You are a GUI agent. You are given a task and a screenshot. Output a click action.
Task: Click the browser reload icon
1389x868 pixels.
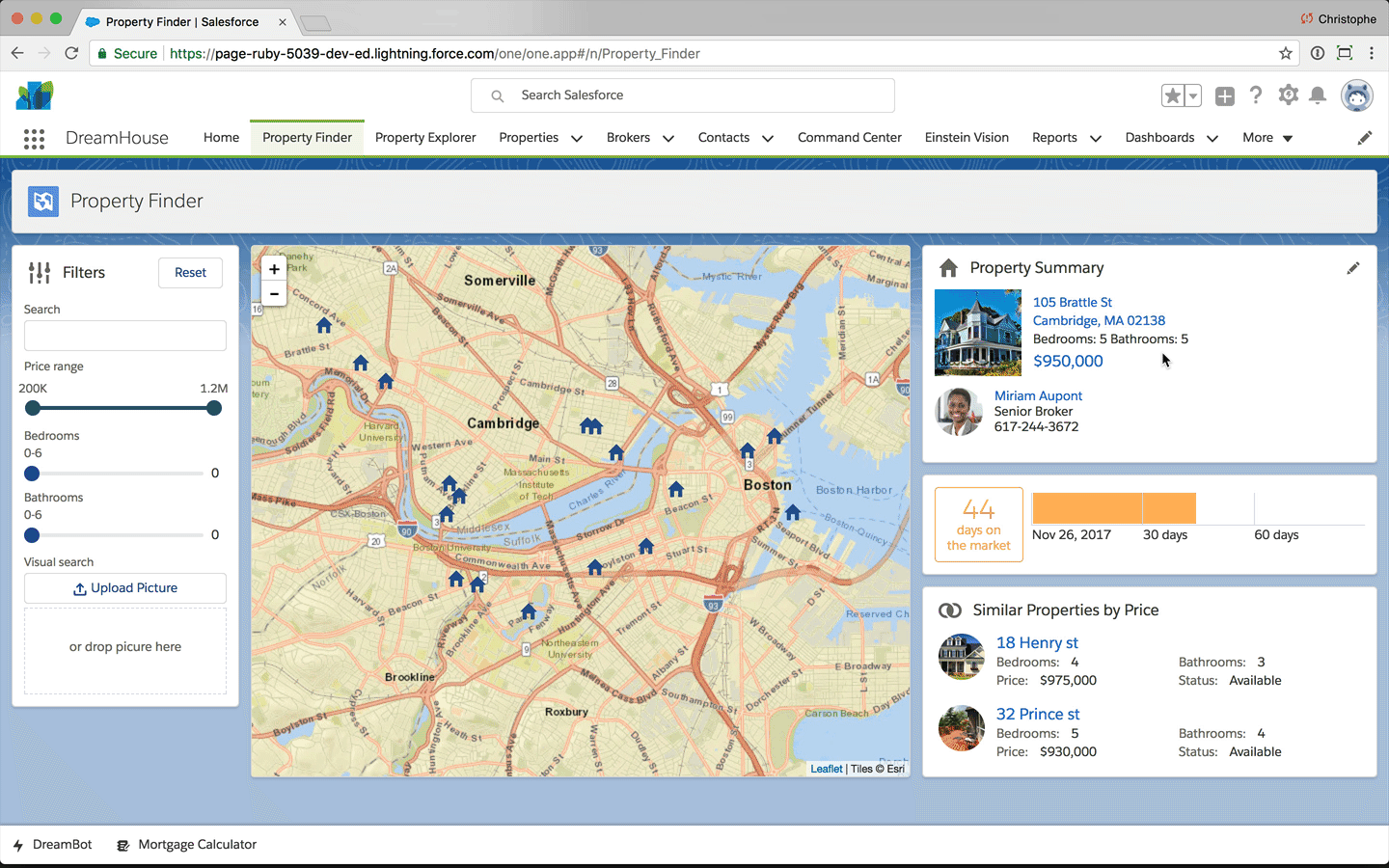coord(71,53)
